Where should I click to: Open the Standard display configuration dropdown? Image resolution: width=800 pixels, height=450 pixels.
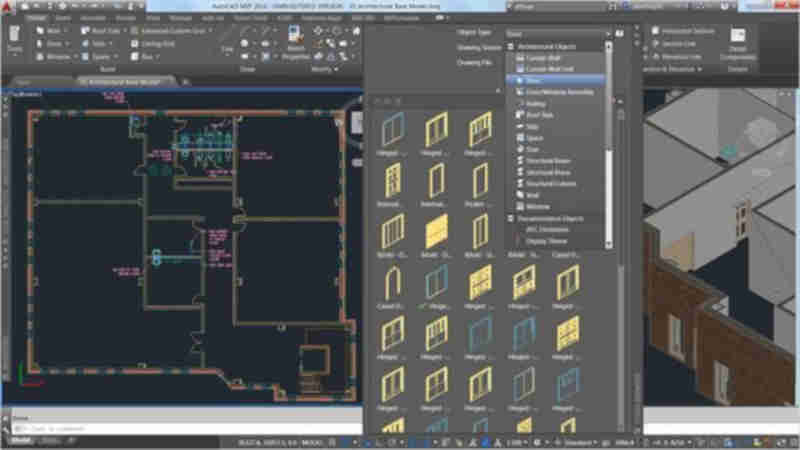582,443
